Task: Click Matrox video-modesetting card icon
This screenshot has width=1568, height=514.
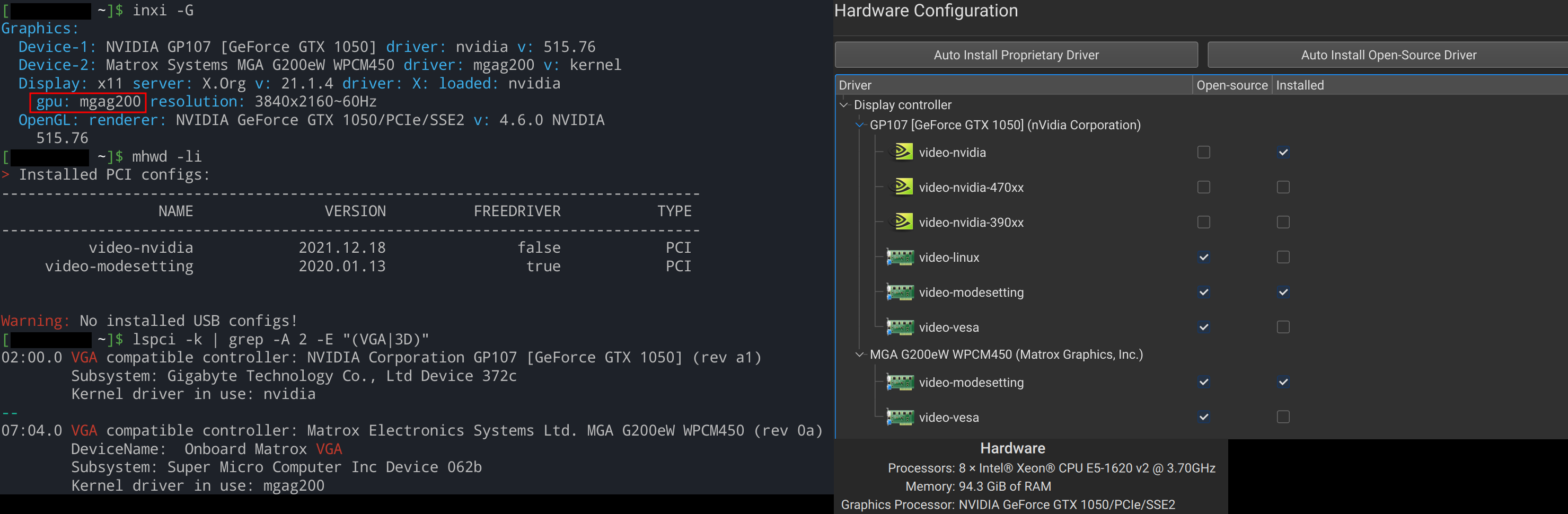Action: tap(900, 383)
